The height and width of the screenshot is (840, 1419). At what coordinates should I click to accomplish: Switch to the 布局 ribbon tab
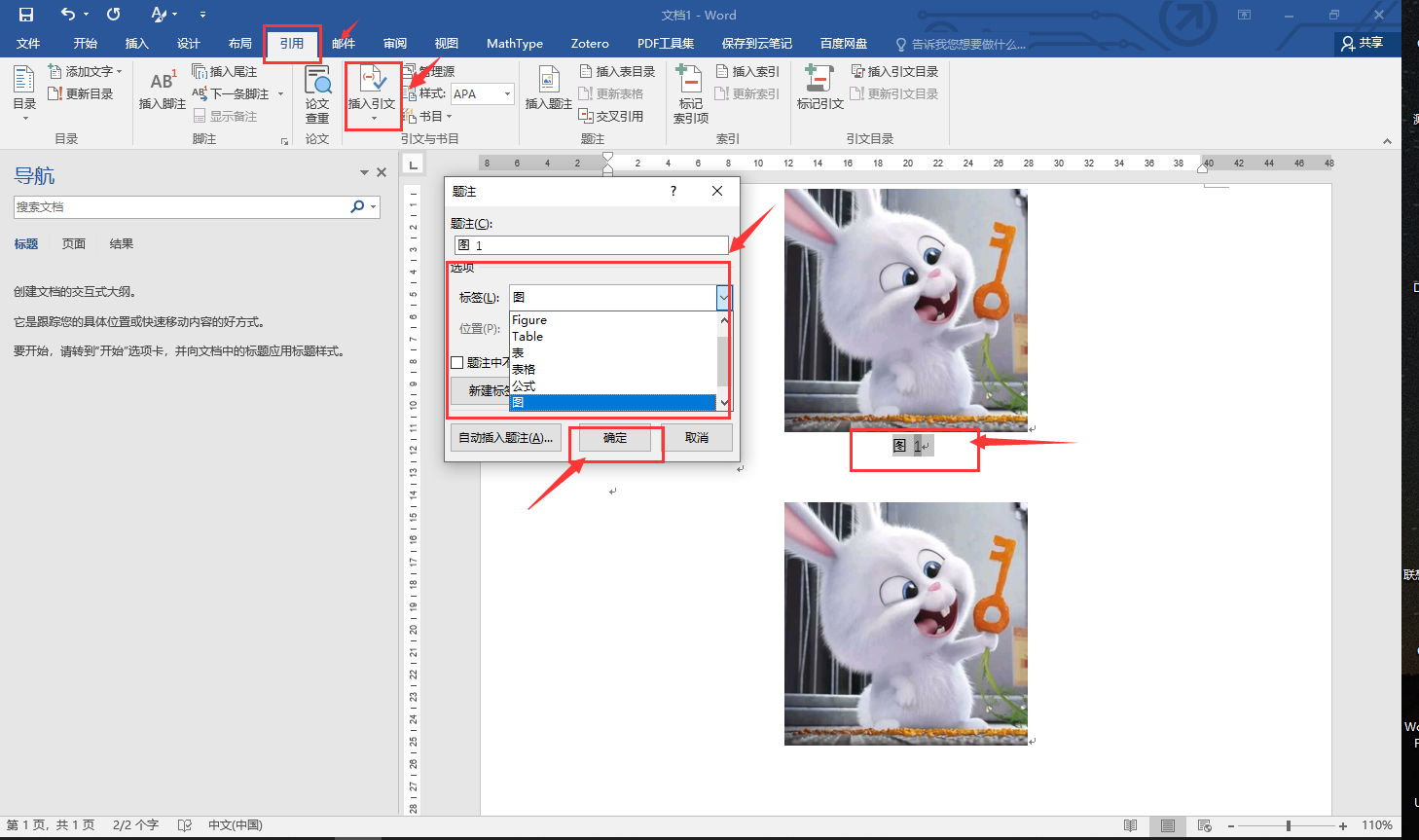[240, 43]
